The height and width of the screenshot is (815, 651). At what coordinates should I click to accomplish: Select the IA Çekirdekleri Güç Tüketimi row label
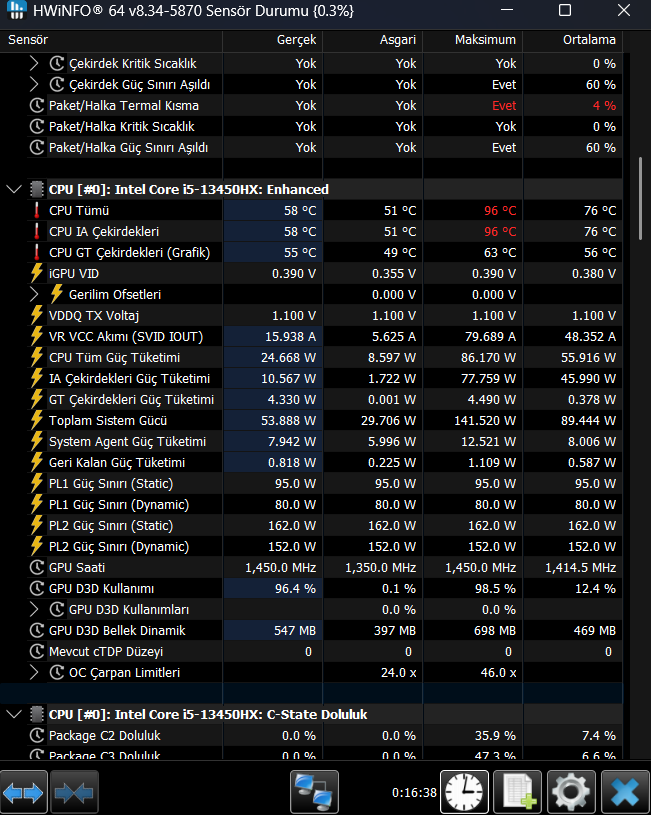(129, 378)
